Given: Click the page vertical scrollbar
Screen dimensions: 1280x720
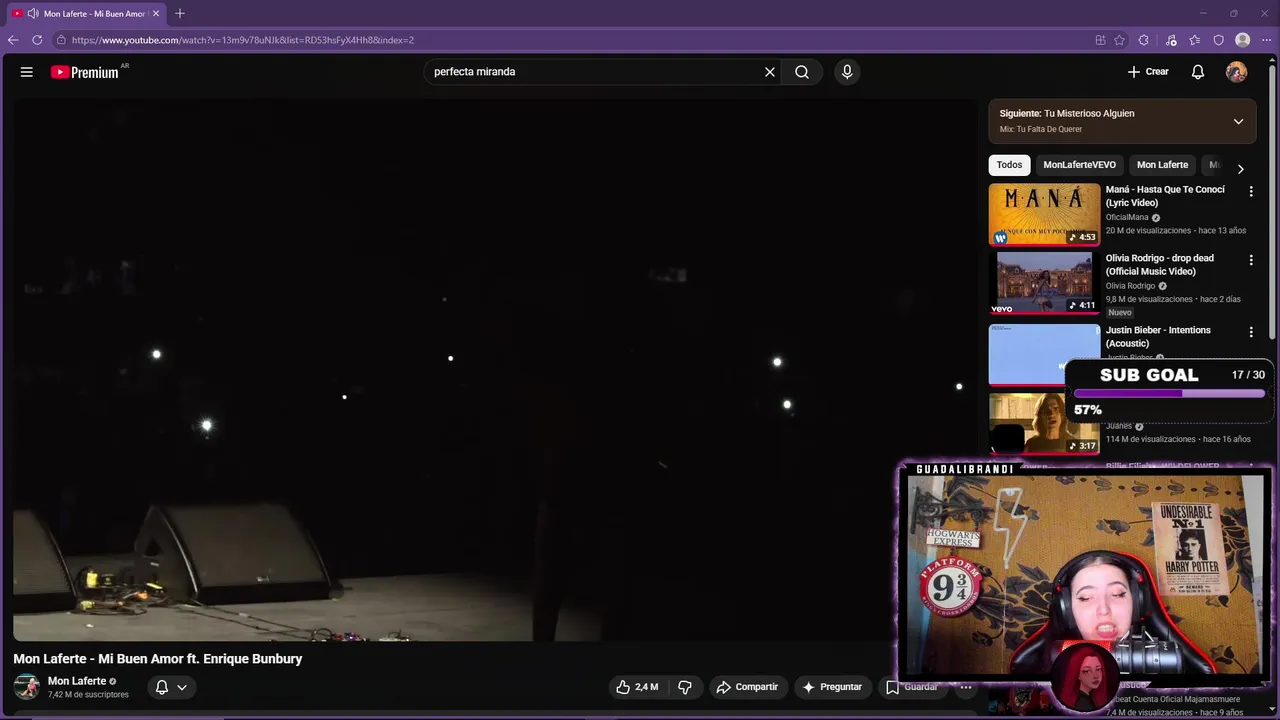Looking at the screenshot, I should pyautogui.click(x=1273, y=200).
